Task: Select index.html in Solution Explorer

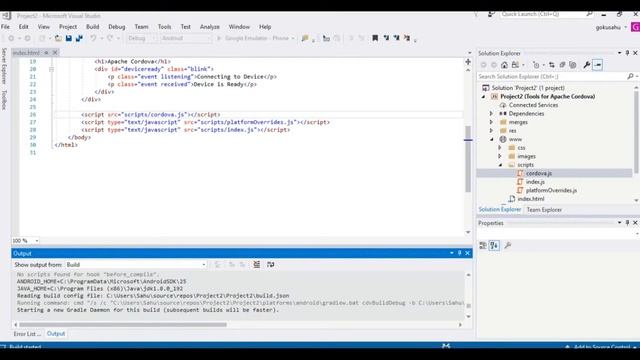Action: pos(531,199)
